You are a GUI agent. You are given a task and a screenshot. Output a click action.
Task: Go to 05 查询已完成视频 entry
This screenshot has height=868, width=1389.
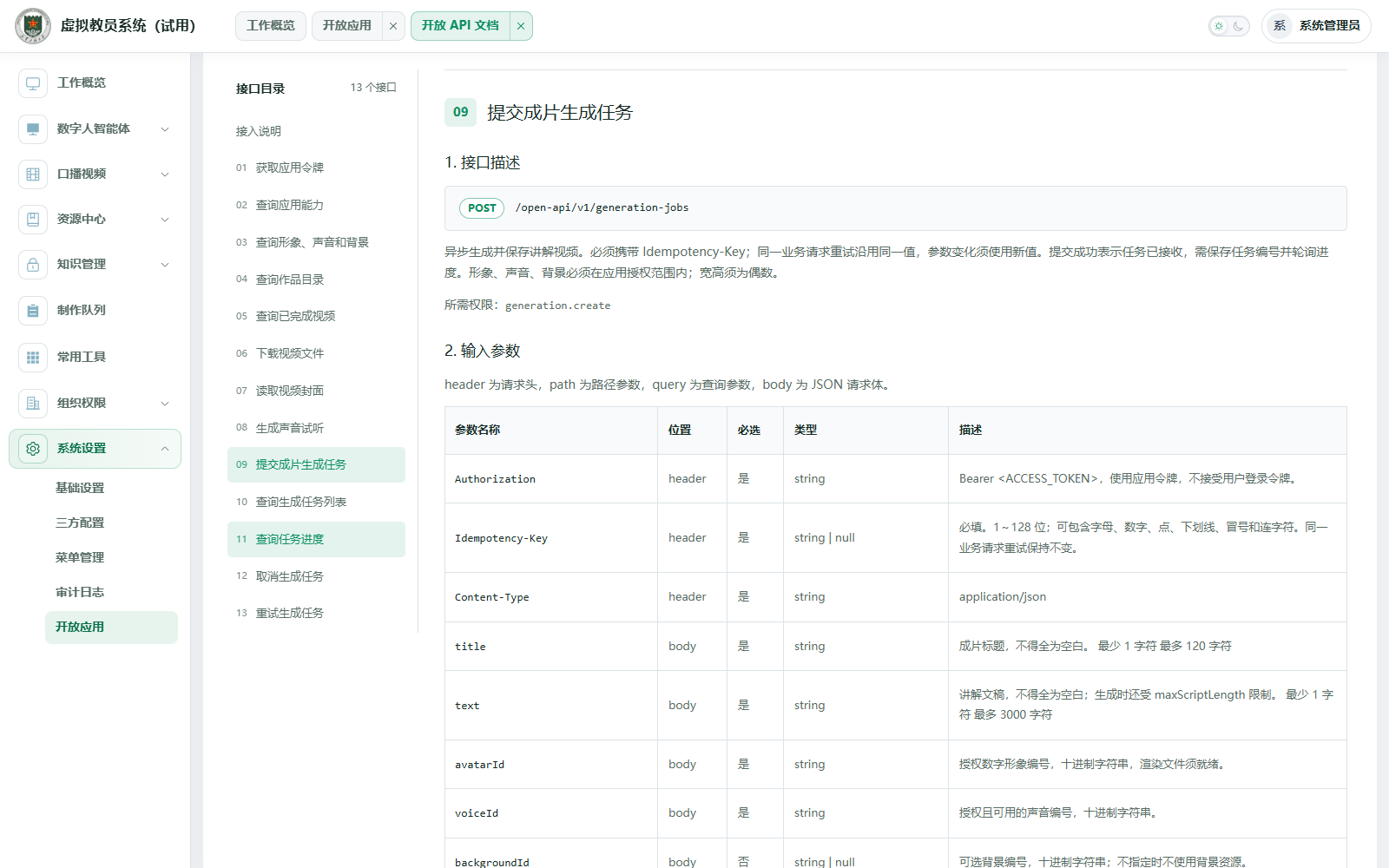click(316, 316)
